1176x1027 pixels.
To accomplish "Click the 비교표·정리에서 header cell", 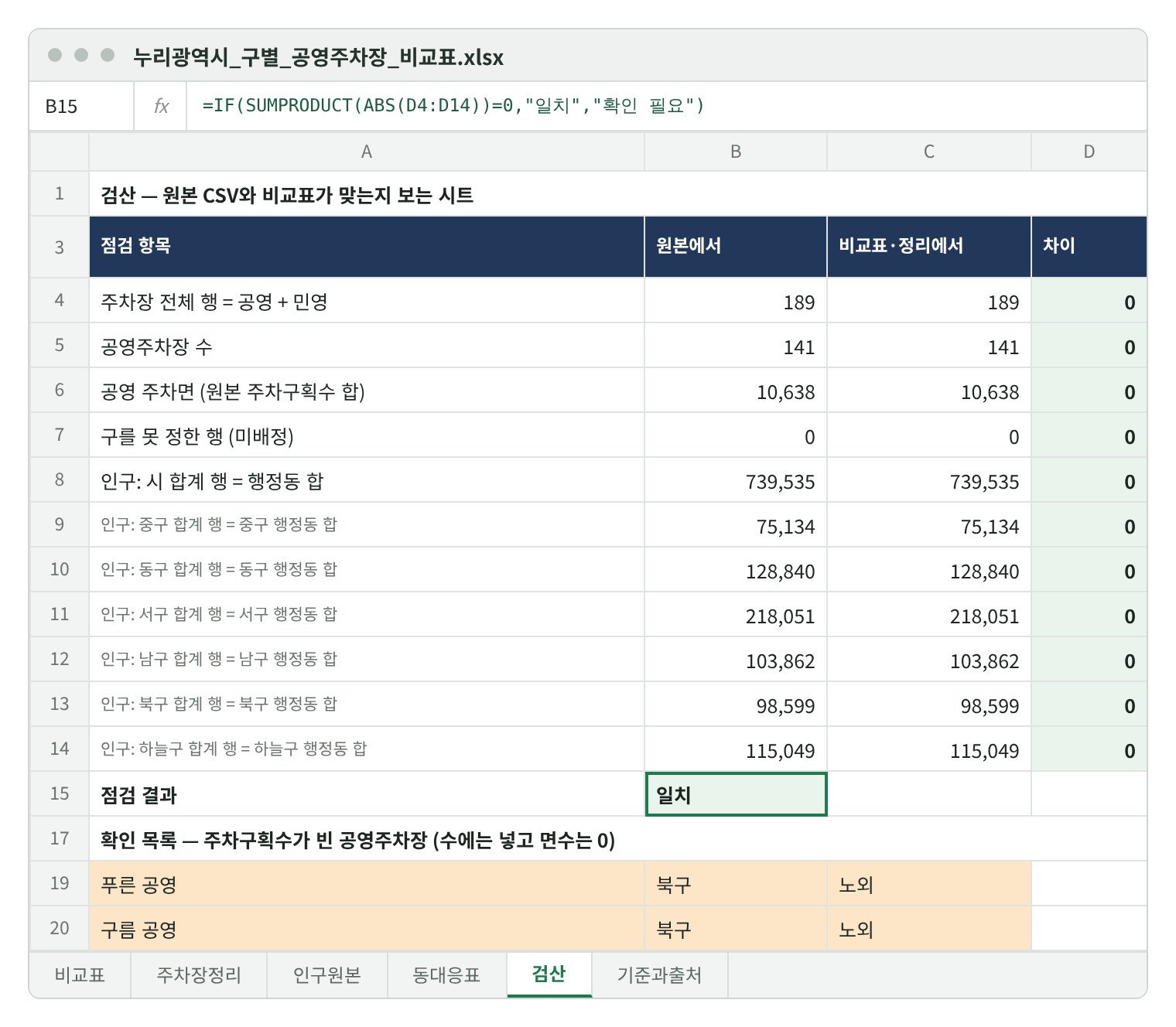I will pos(929,247).
